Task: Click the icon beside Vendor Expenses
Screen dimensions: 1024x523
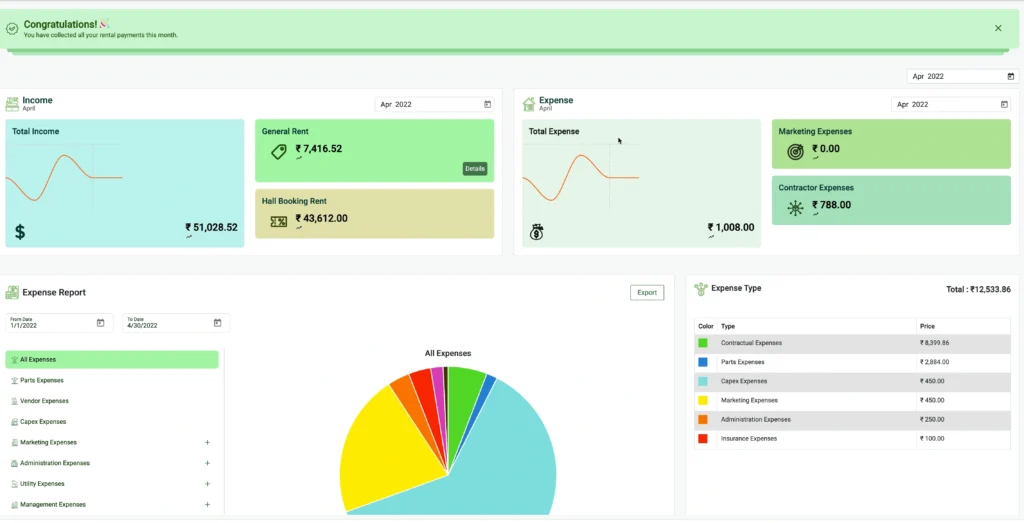Action: (14, 402)
